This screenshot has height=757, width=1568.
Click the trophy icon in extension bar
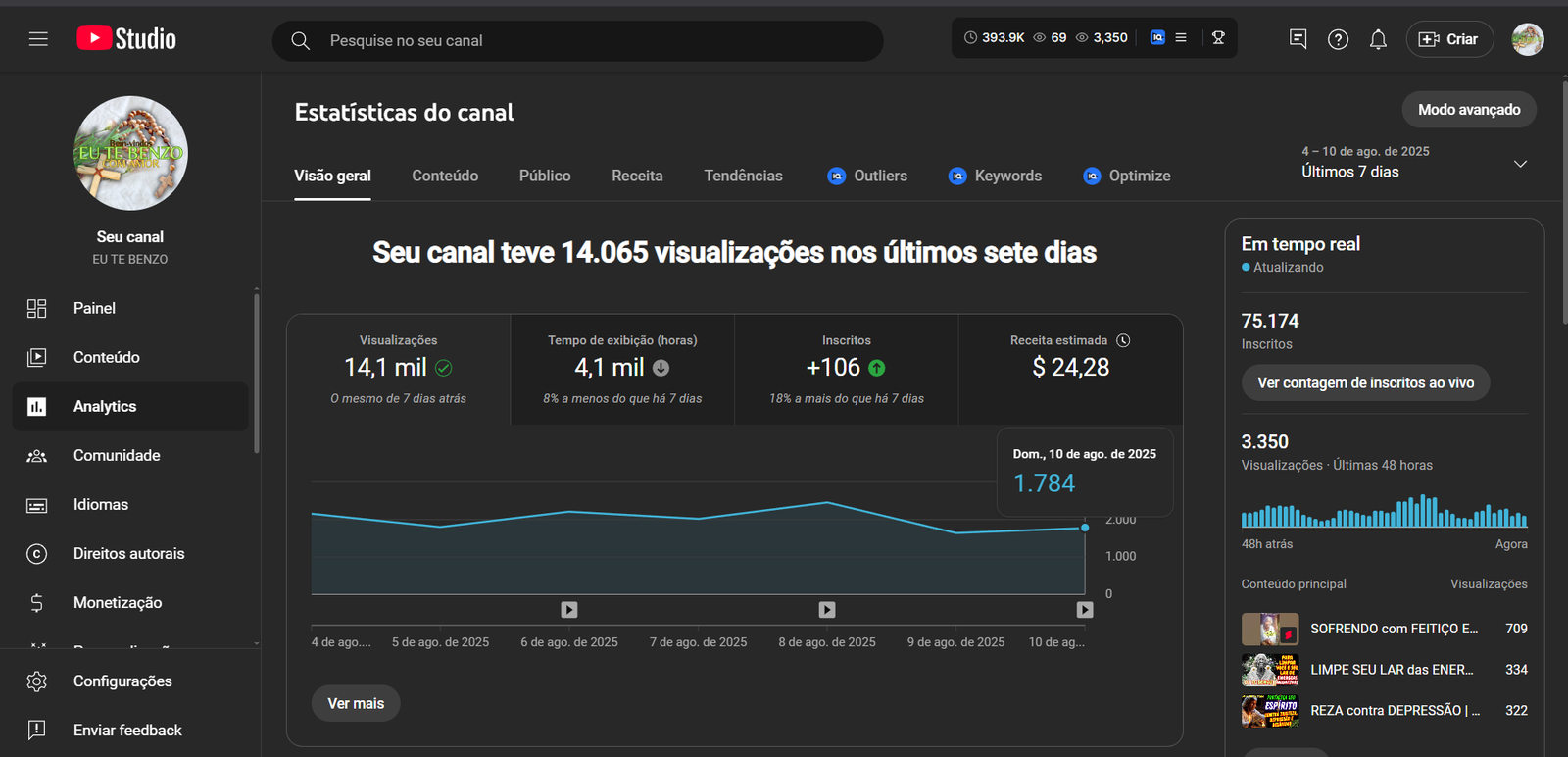point(1218,37)
